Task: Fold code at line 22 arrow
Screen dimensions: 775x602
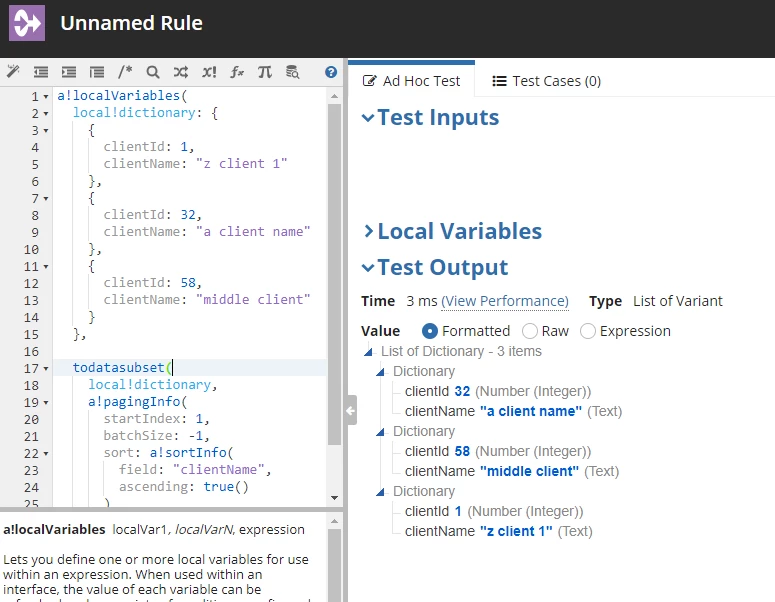Action: (46, 453)
